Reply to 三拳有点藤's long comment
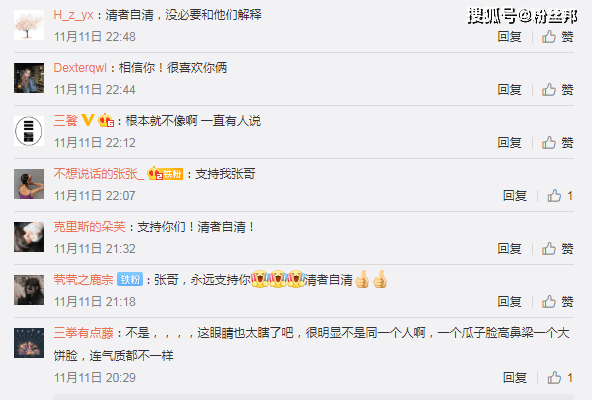 [x=515, y=377]
